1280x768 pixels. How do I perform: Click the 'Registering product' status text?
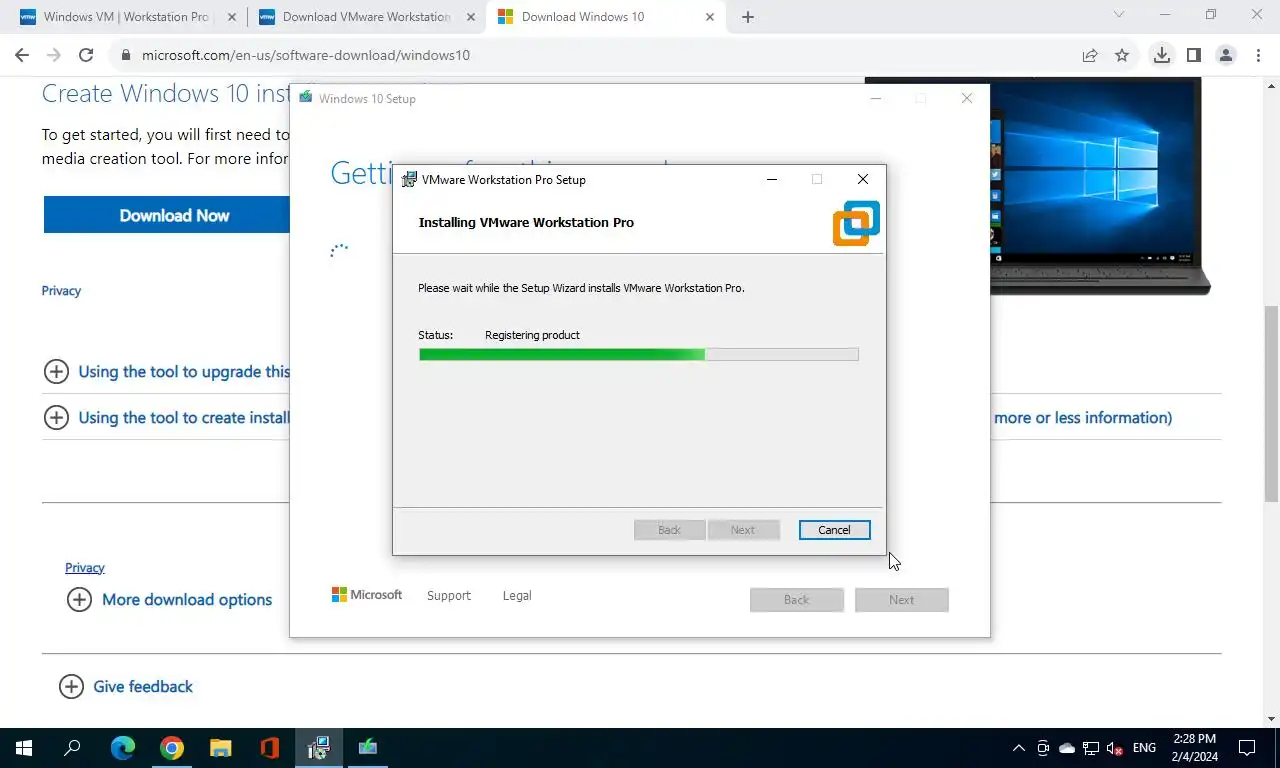tap(532, 335)
